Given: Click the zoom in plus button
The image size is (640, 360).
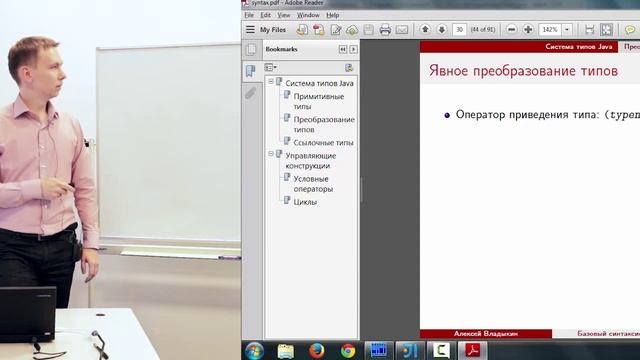Looking at the screenshot, I should (x=528, y=29).
